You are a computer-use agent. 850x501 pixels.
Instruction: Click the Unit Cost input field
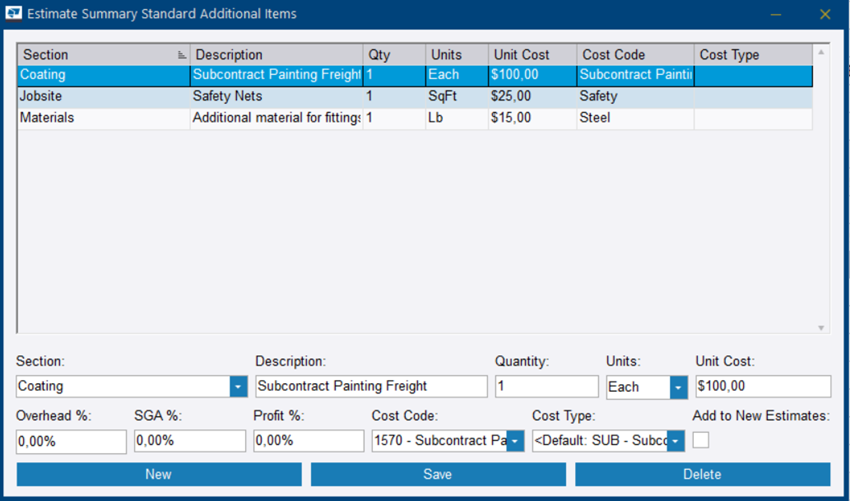762,386
